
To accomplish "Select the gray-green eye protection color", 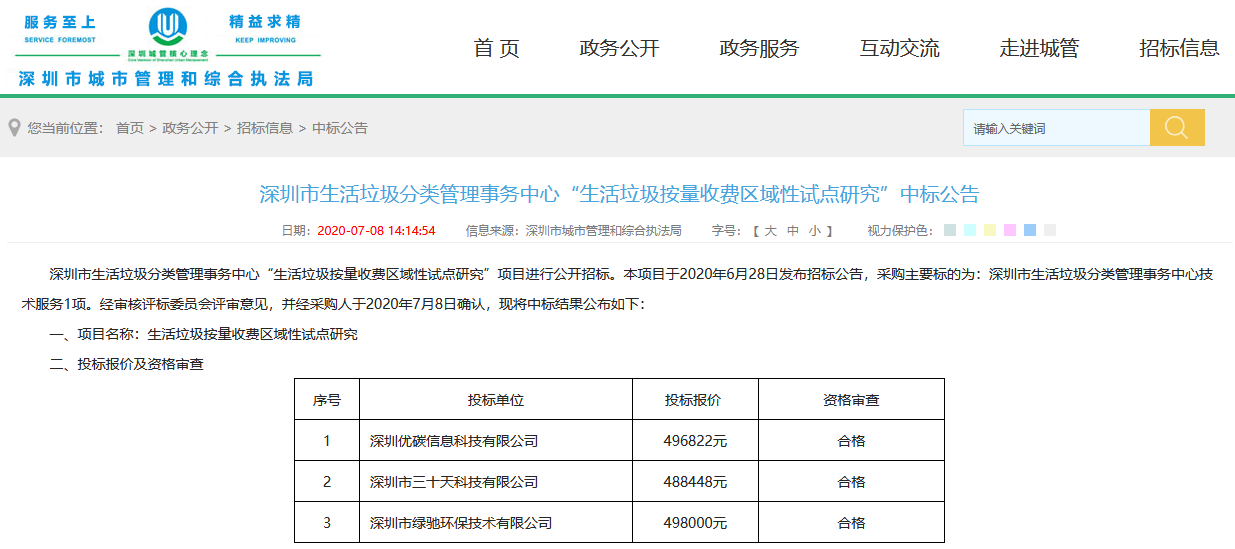I will [950, 231].
